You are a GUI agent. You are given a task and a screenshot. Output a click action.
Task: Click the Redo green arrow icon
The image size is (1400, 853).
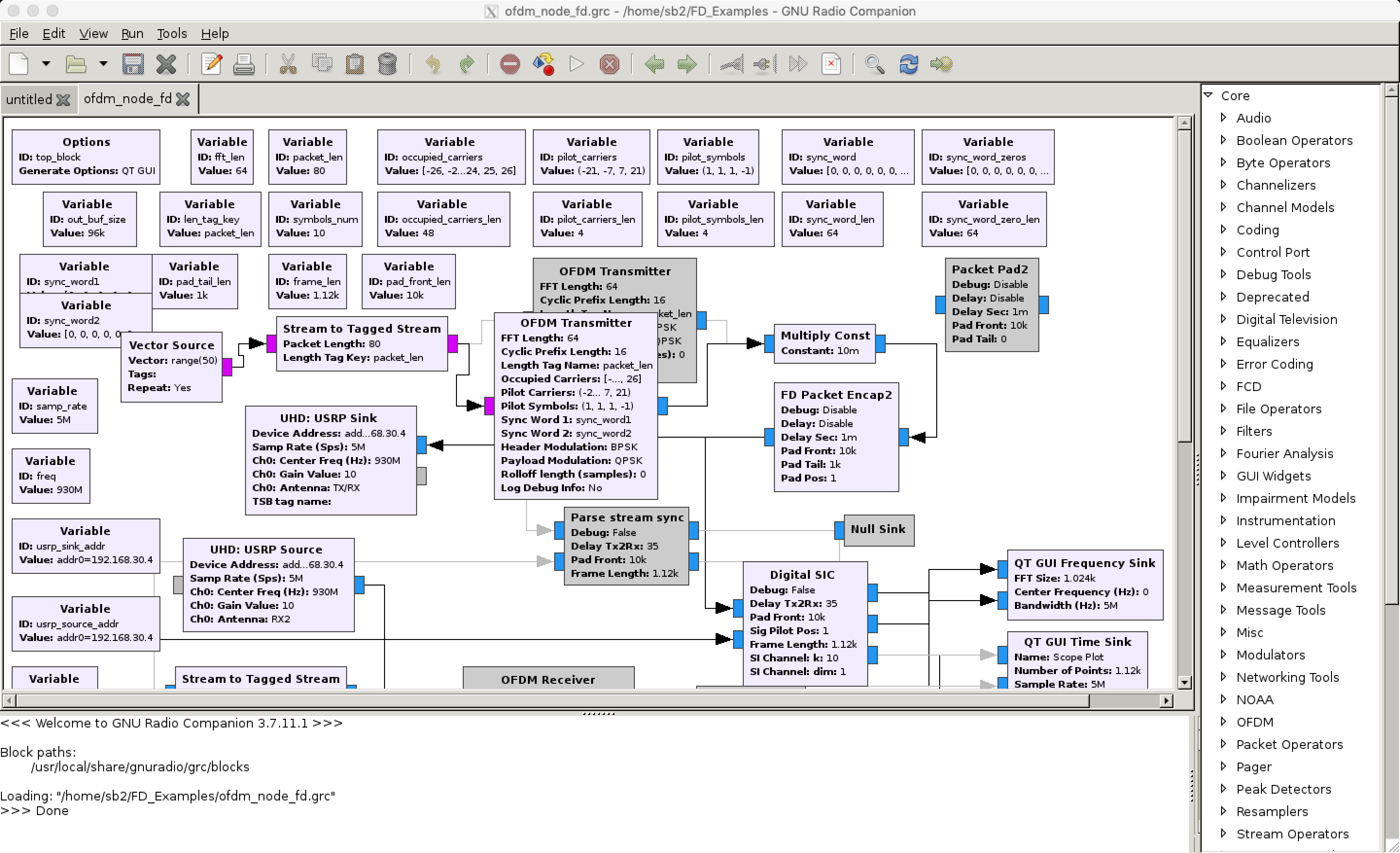click(x=466, y=64)
